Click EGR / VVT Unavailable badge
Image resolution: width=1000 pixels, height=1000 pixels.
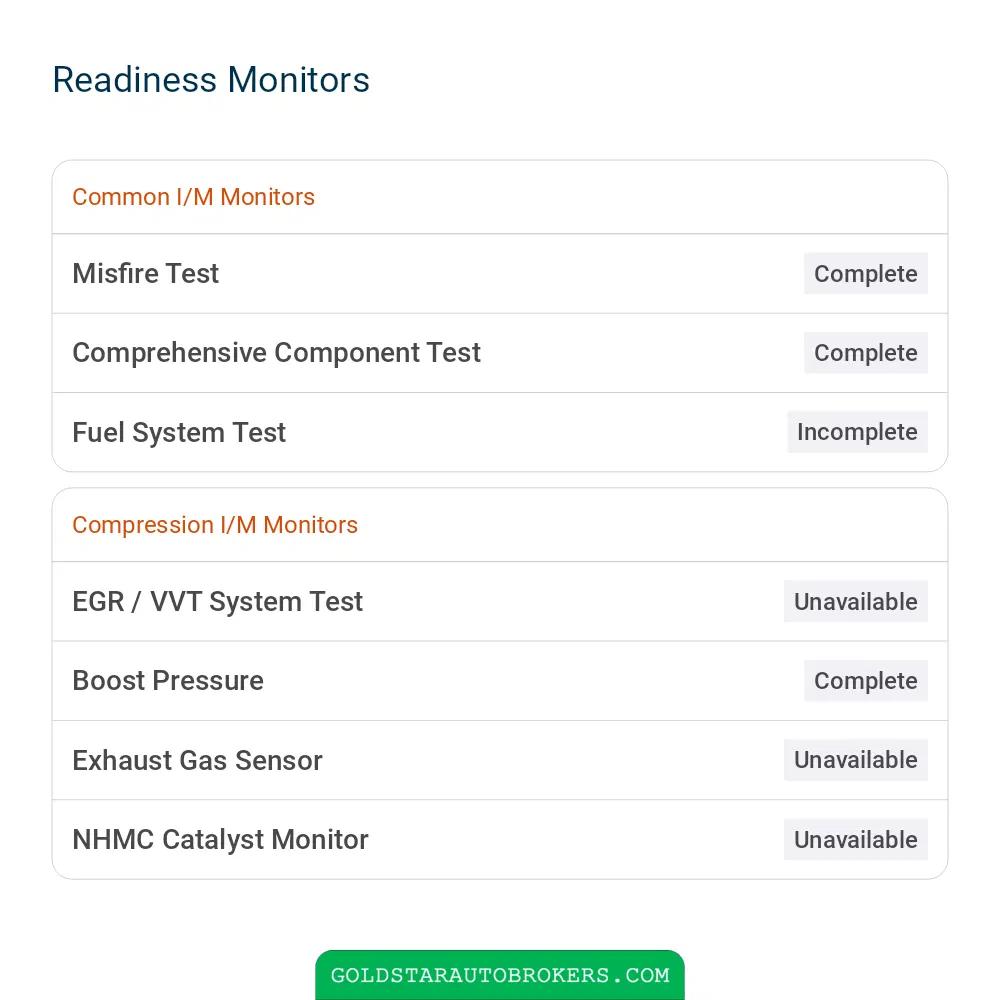pos(855,601)
